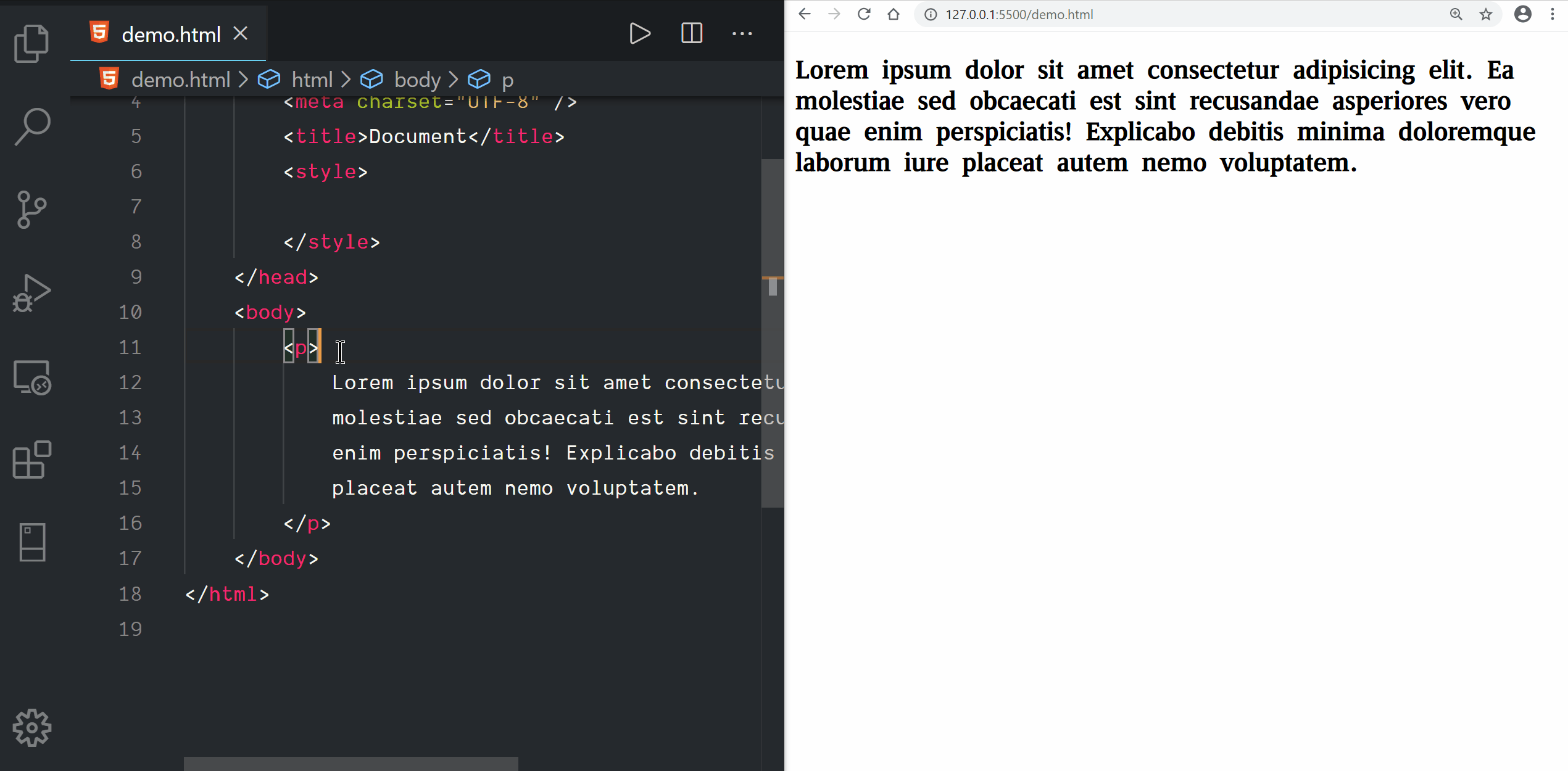1568x771 pixels.
Task: Split the editor to the right
Action: [691, 33]
